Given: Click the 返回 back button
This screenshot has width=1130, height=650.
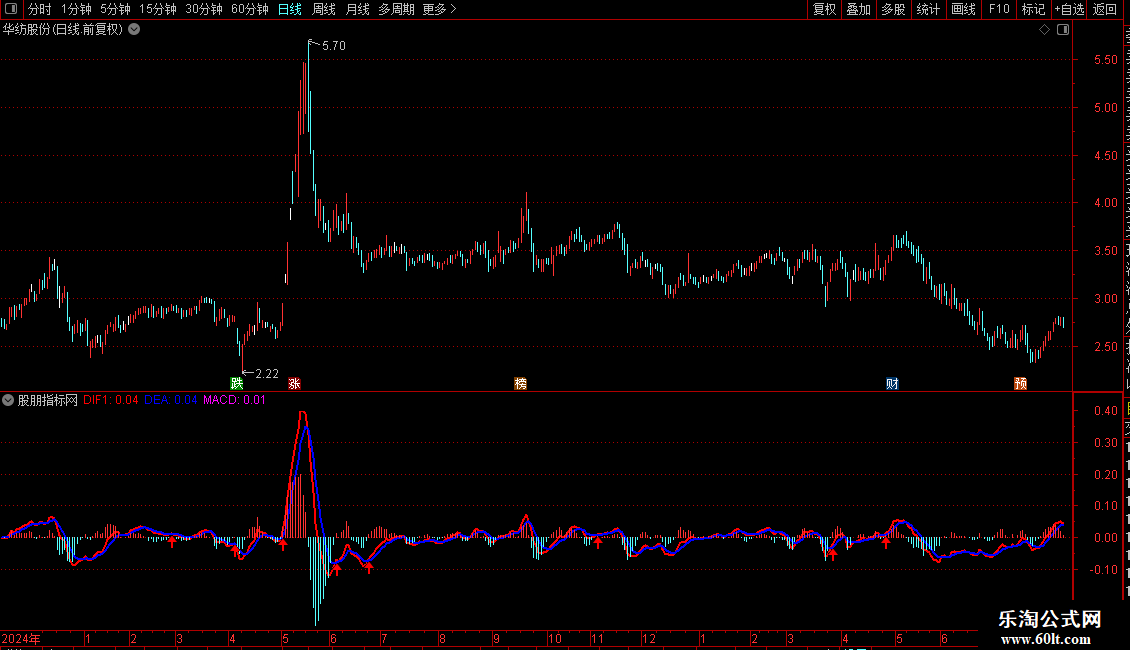Looking at the screenshot, I should 1105,9.
